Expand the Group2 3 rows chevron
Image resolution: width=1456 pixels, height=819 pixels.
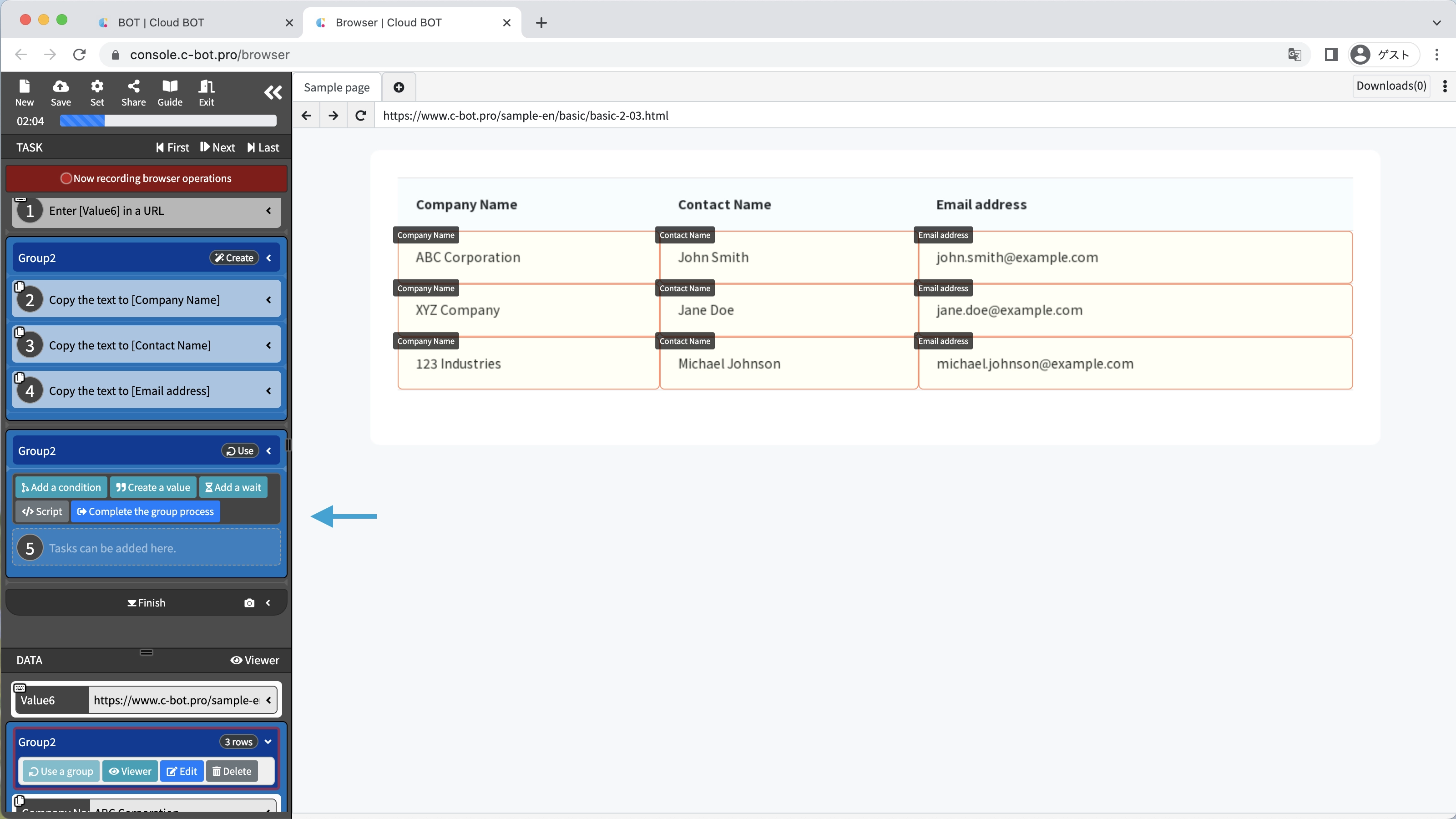[x=268, y=742]
